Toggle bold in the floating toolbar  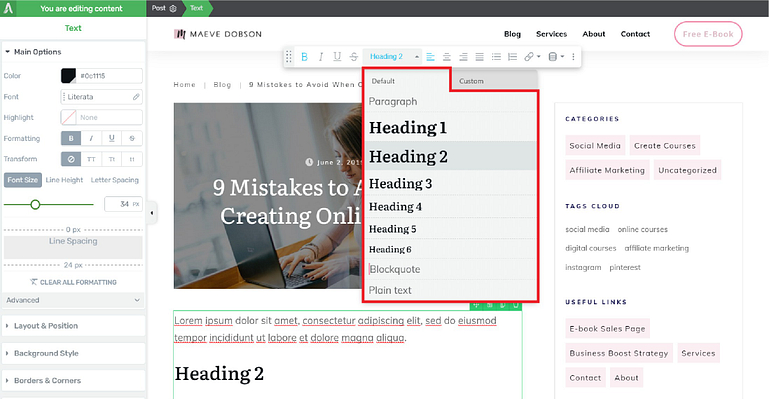point(304,57)
